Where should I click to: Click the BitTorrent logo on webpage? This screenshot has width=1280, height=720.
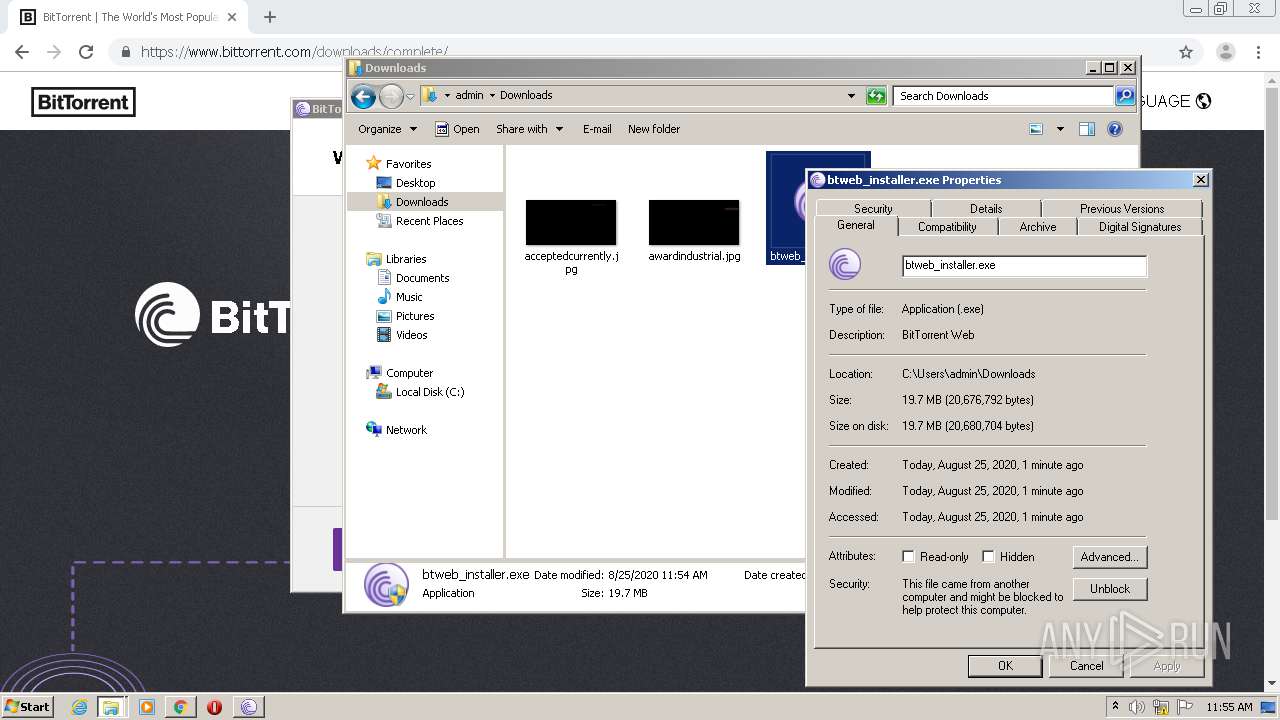(83, 101)
